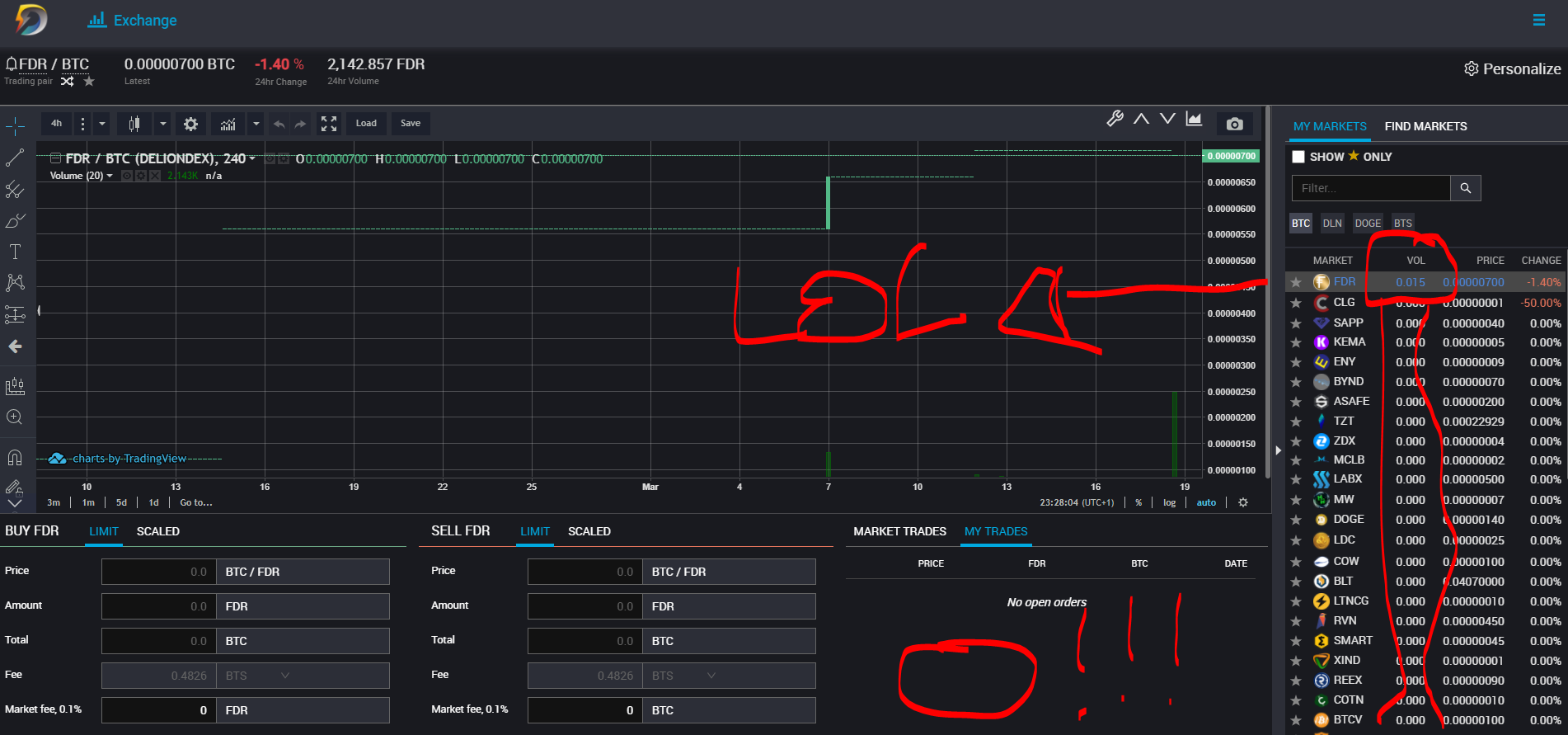The height and width of the screenshot is (735, 1568).
Task: Click the market filter search icon
Action: pos(1465,188)
